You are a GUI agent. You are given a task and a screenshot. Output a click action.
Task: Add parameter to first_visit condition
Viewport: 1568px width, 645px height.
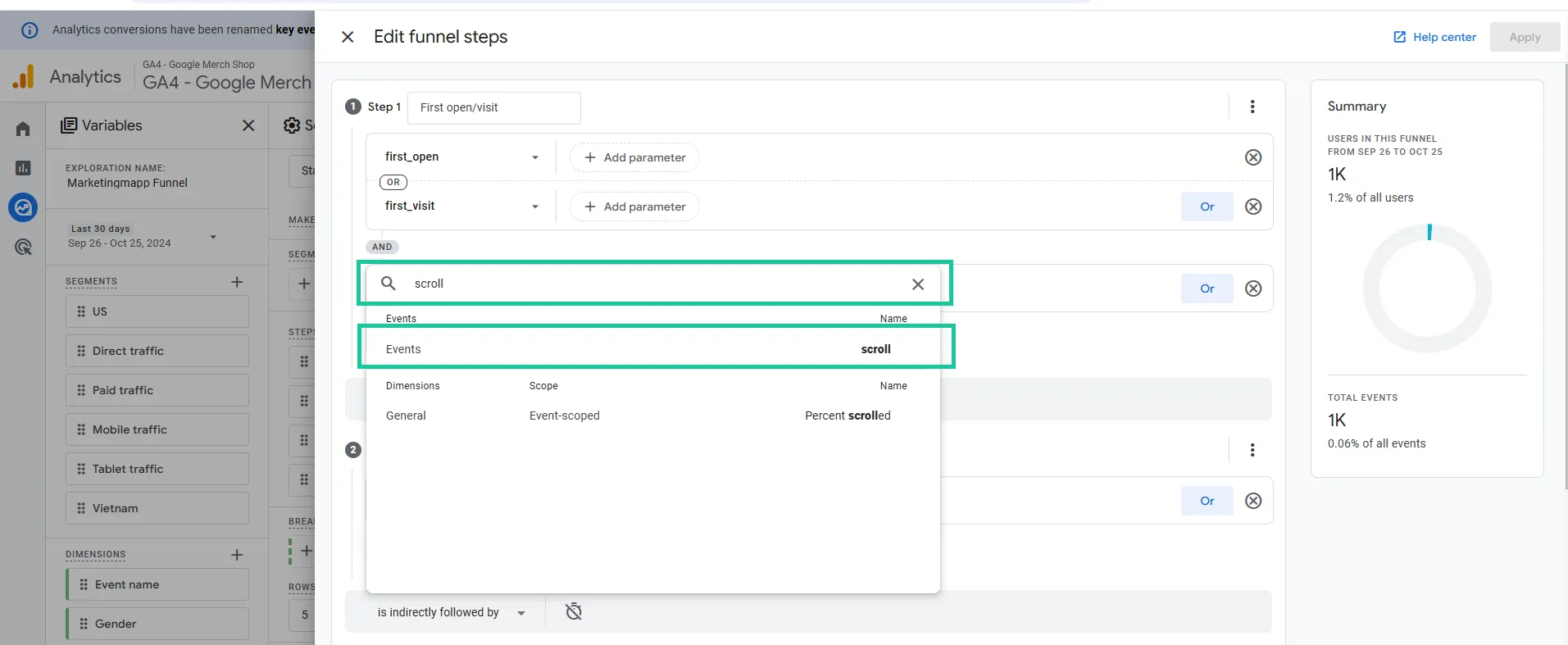coord(634,207)
